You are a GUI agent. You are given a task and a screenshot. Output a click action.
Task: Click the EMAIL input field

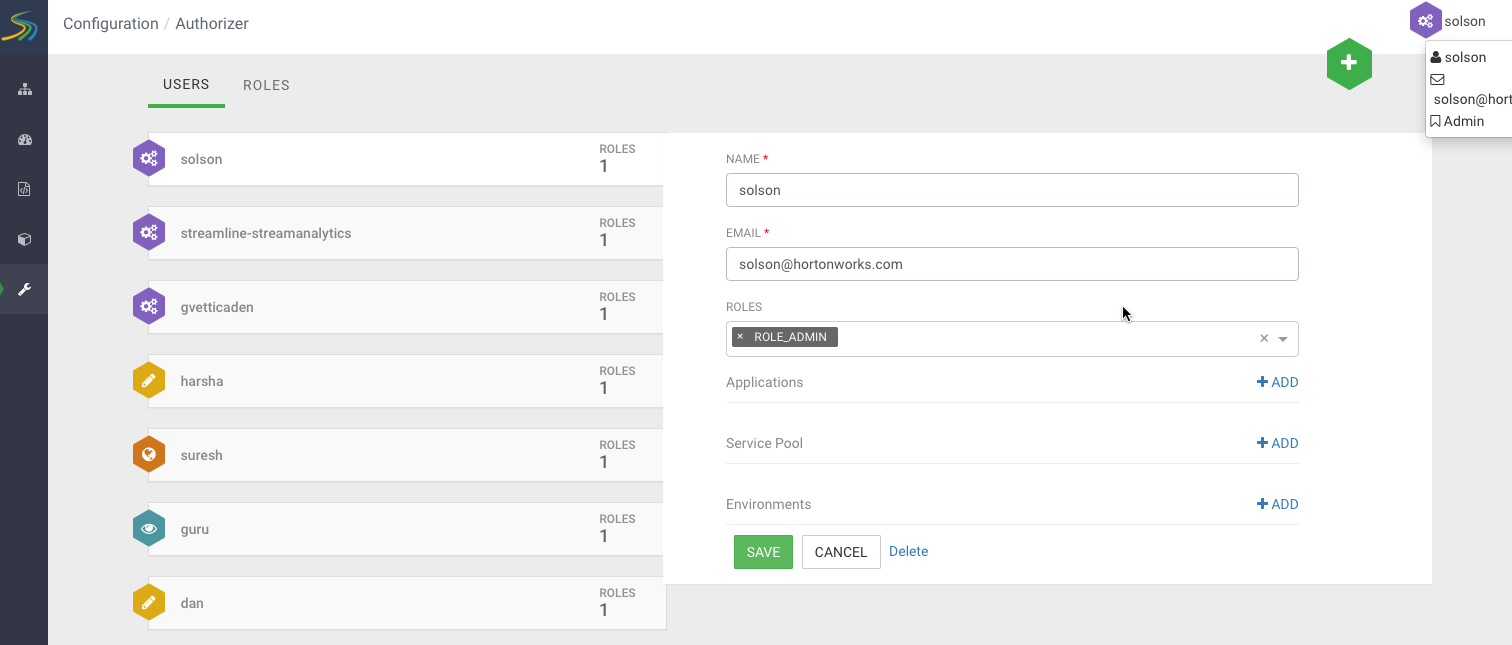[1012, 264]
